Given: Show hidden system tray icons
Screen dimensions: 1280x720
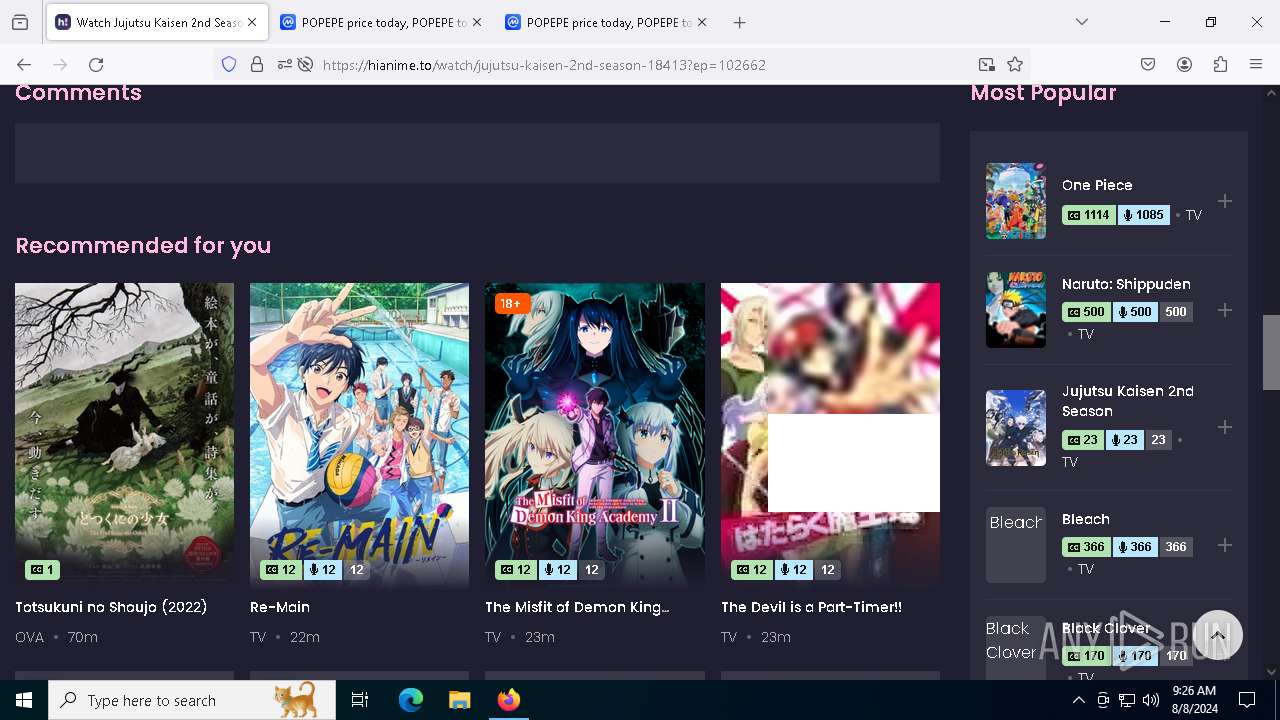Looking at the screenshot, I should click(x=1078, y=700).
